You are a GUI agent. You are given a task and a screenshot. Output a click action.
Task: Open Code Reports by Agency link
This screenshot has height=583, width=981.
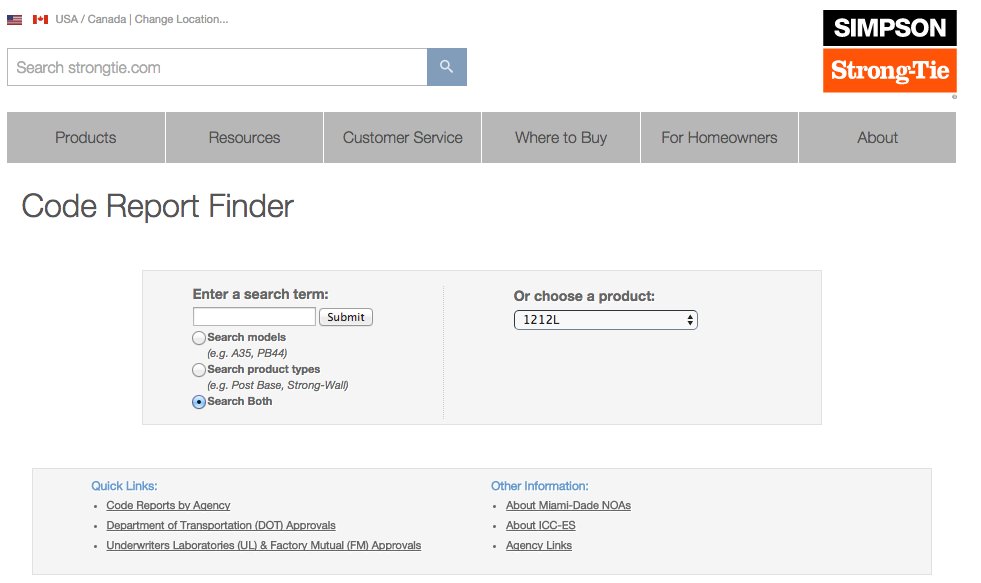[168, 505]
